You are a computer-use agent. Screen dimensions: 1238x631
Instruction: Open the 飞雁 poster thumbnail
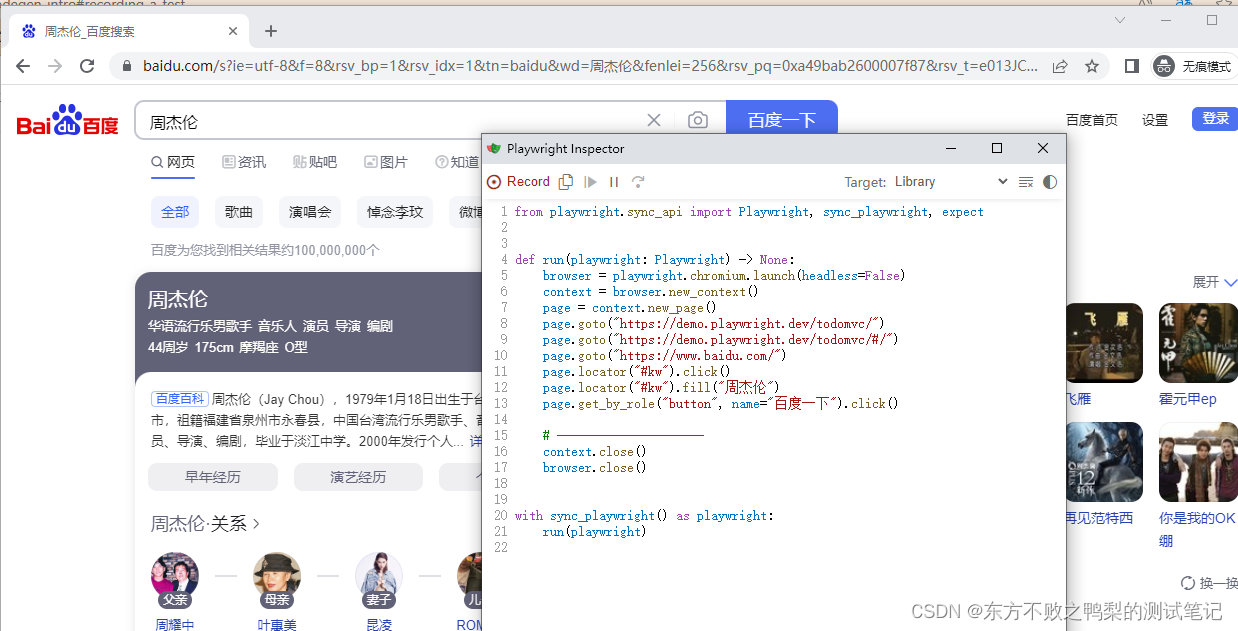[x=1104, y=343]
